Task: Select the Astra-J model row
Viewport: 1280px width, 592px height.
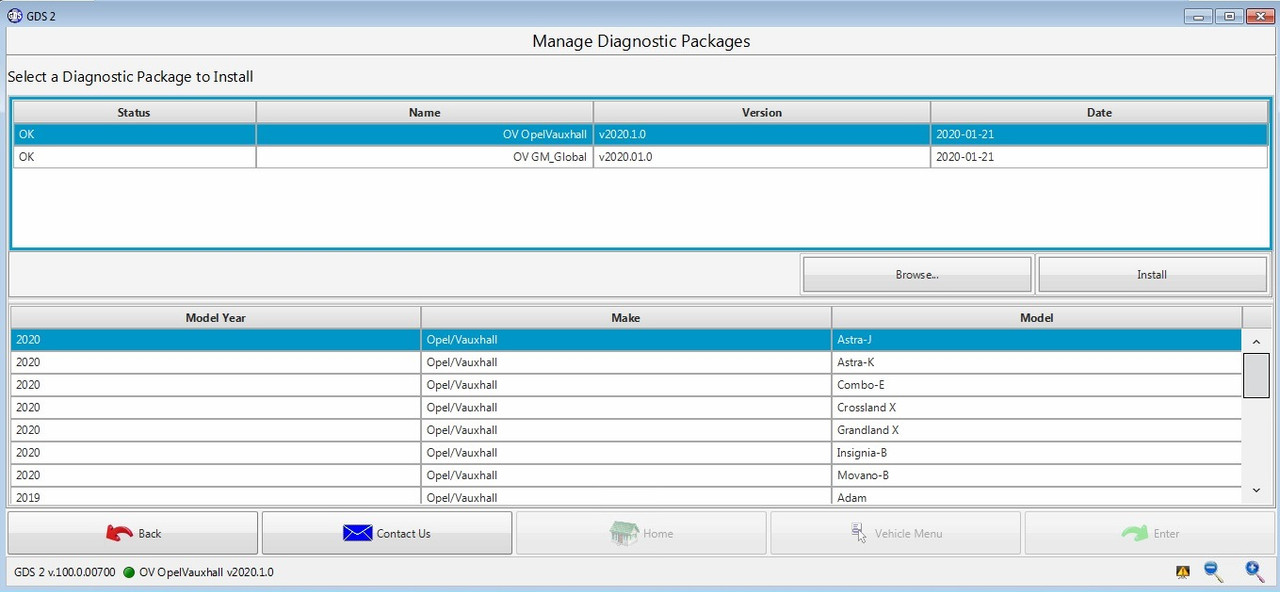Action: [x=626, y=340]
